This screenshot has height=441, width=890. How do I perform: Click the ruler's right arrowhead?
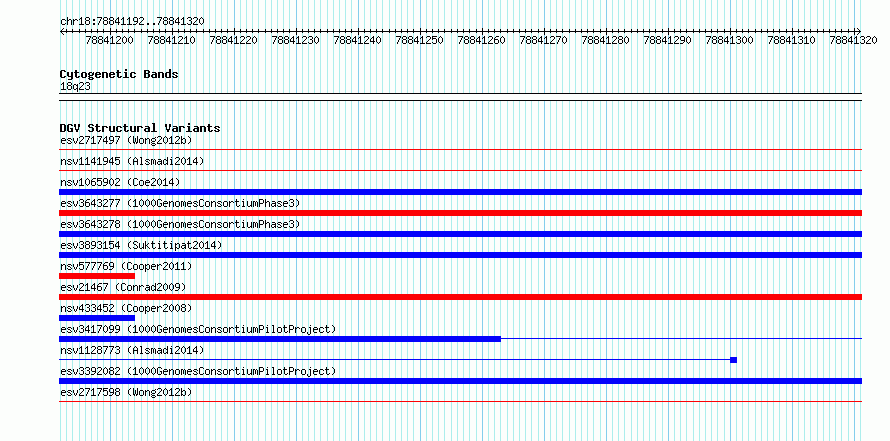click(x=858, y=31)
